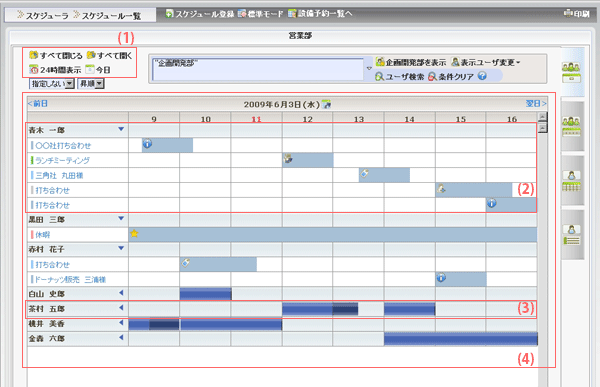Expand all with すべて開く
The width and height of the screenshot is (600, 387).
(x=109, y=56)
